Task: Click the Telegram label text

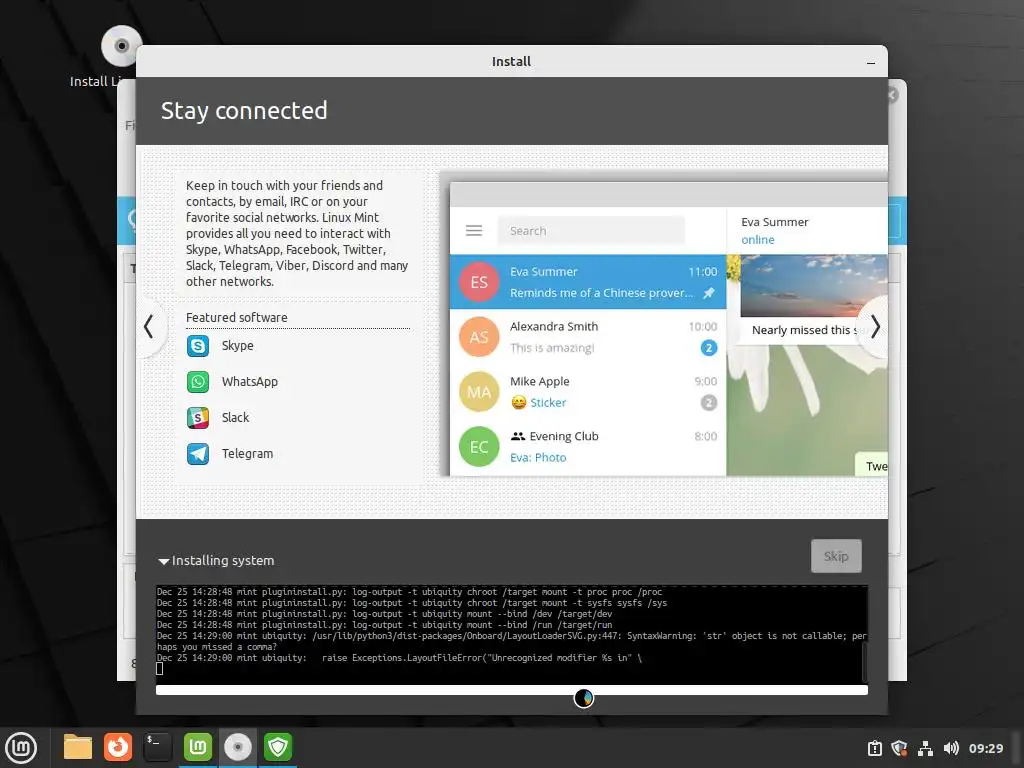Action: (x=248, y=453)
